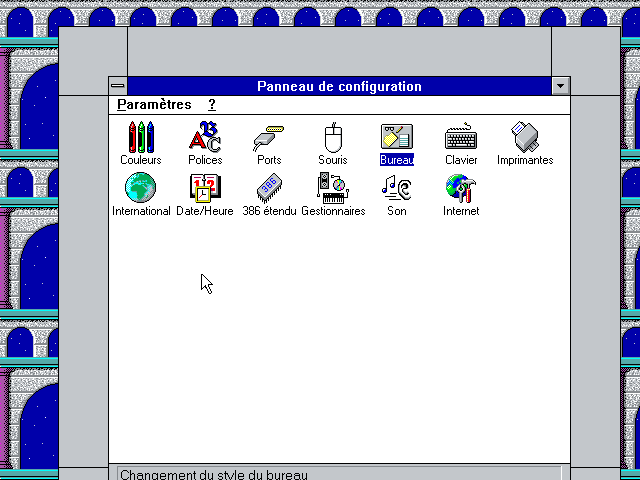The height and width of the screenshot is (480, 640).
Task: Select the Ports icon
Action: tap(268, 137)
